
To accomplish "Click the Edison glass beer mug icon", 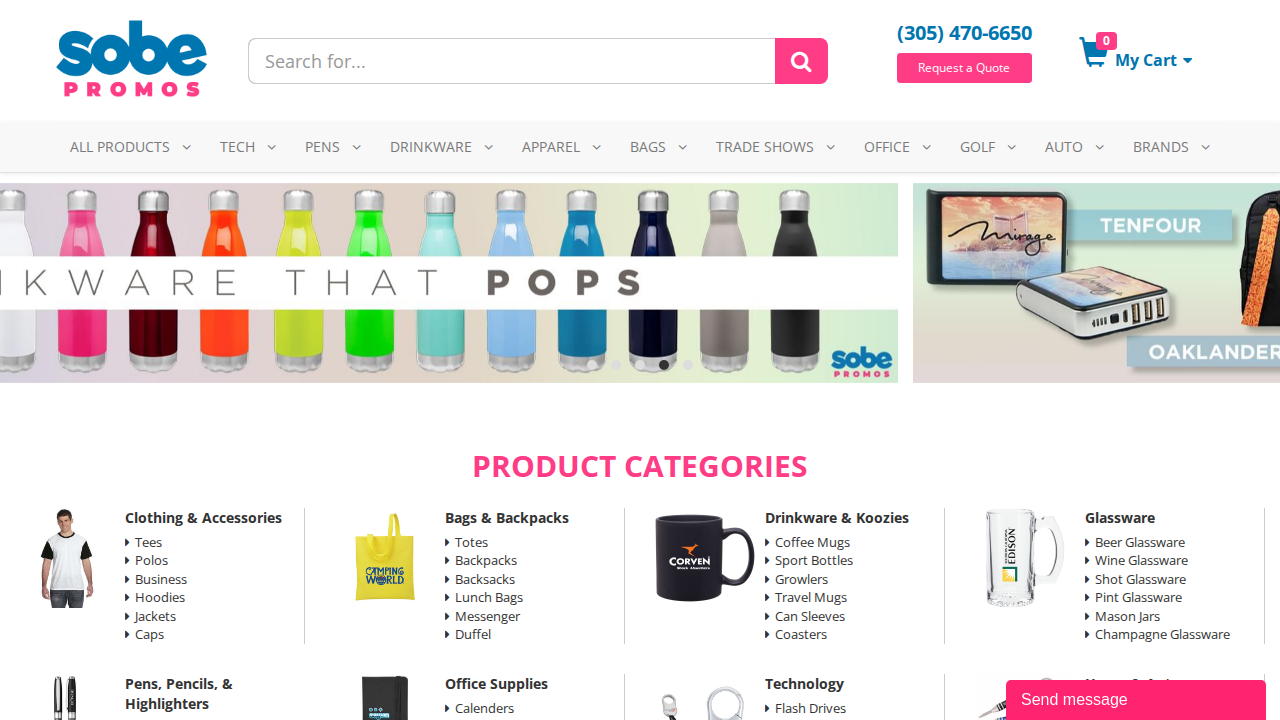I will click(1023, 557).
